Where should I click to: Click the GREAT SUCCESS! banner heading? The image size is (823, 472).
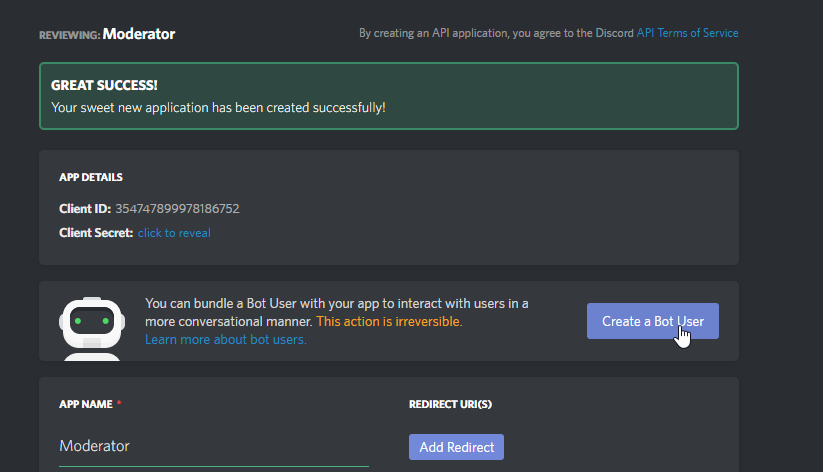[x=104, y=85]
